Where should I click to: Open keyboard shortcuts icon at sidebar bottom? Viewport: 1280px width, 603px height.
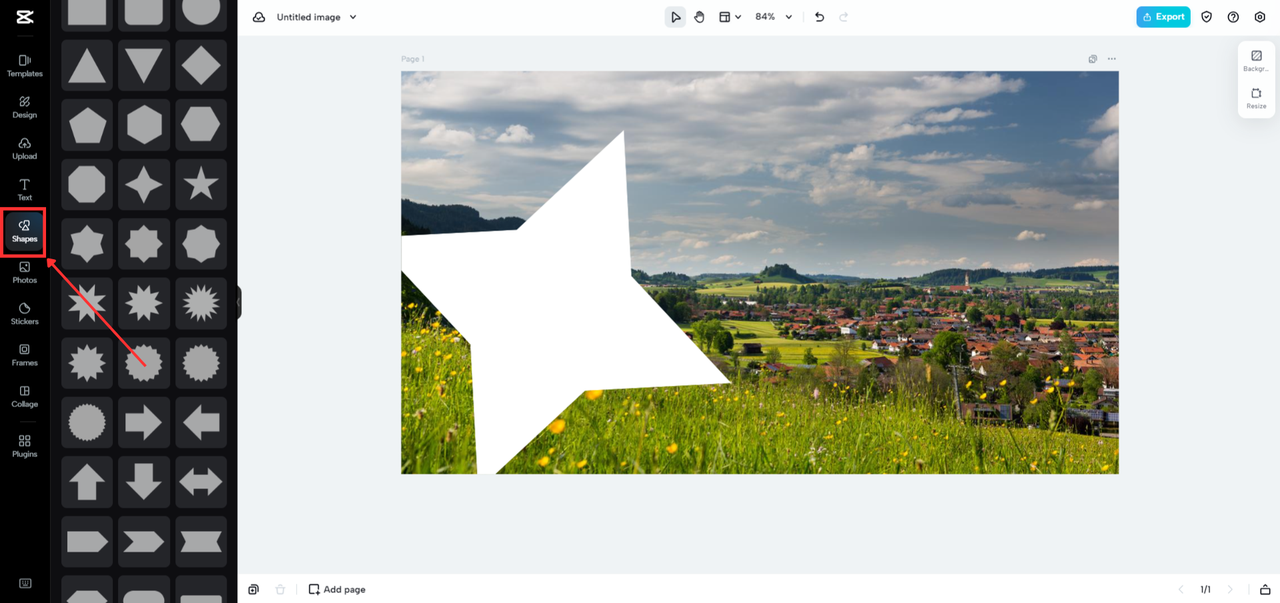pyautogui.click(x=25, y=584)
